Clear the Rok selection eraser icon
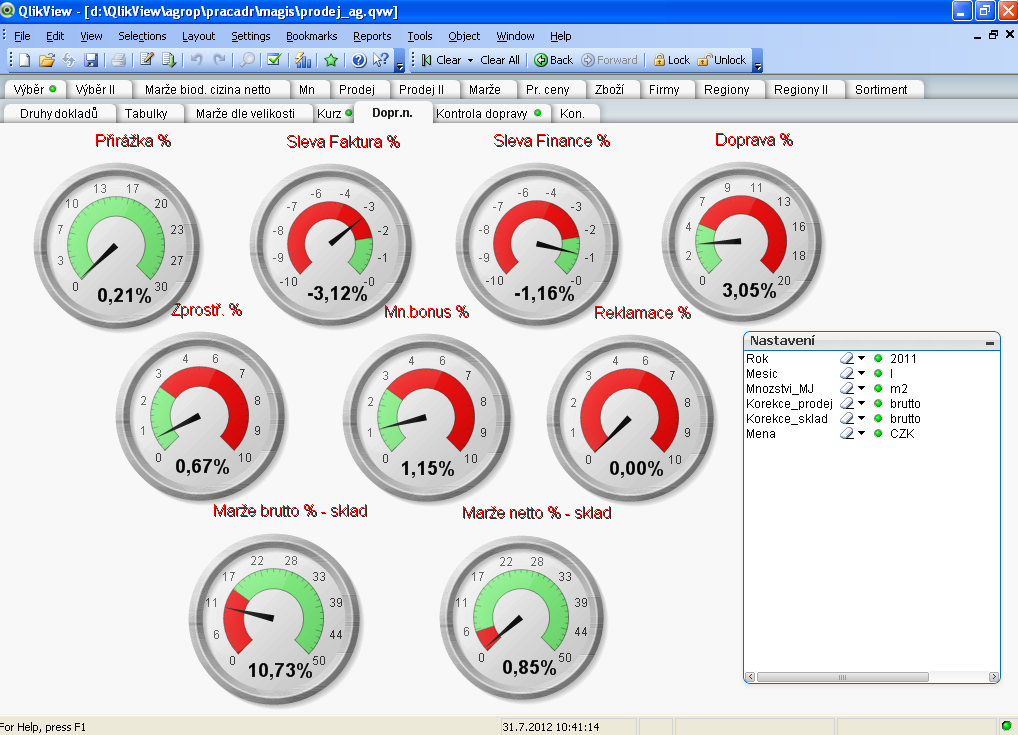This screenshot has height=735, width=1018. pyautogui.click(x=846, y=358)
